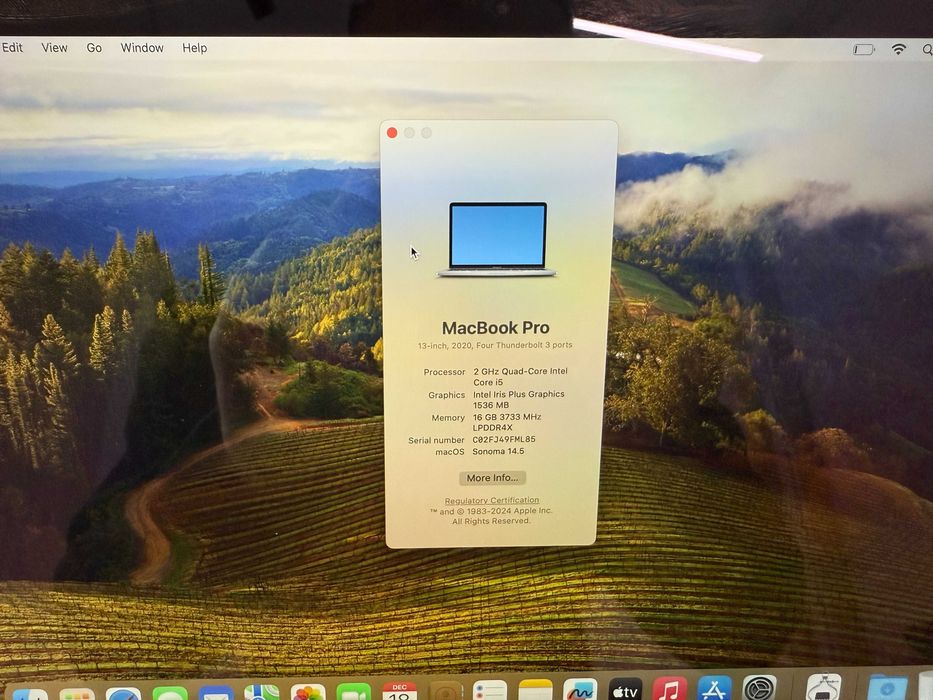Screen dimensions: 933x700
Task: Launch FaceTime from the Dock
Action: [353, 692]
